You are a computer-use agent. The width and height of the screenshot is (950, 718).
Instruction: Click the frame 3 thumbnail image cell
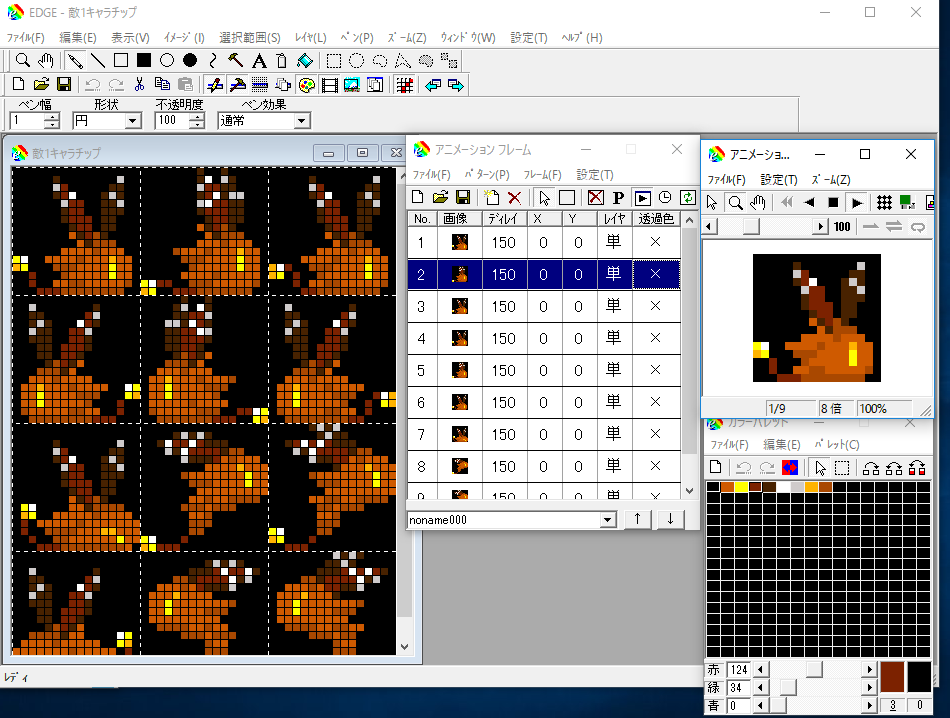pyautogui.click(x=460, y=306)
